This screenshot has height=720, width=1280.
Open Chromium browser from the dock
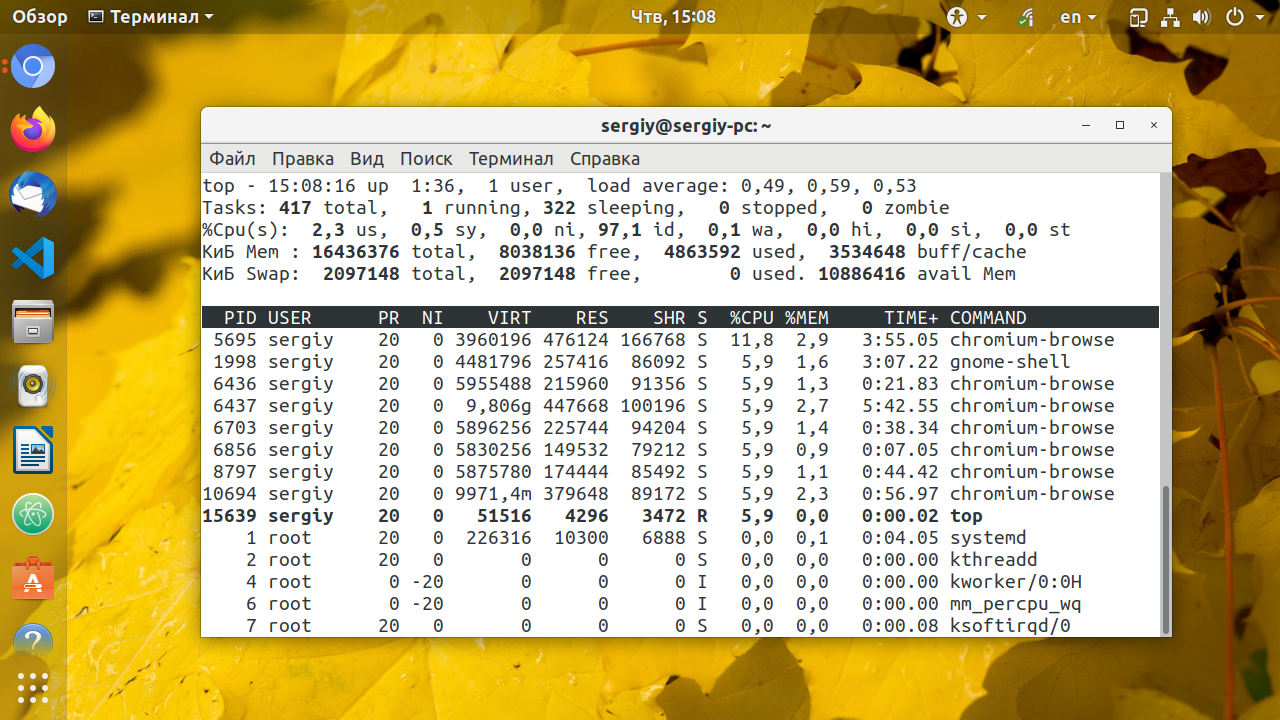click(33, 67)
